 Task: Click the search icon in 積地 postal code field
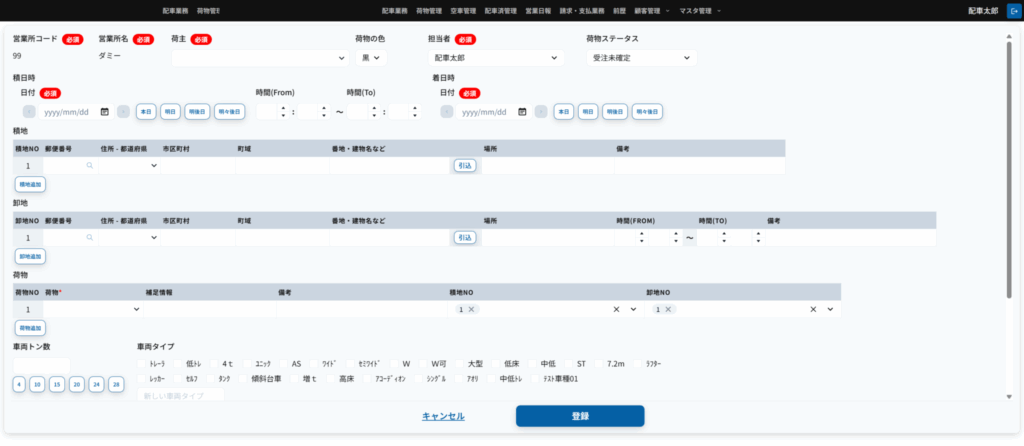(x=90, y=166)
